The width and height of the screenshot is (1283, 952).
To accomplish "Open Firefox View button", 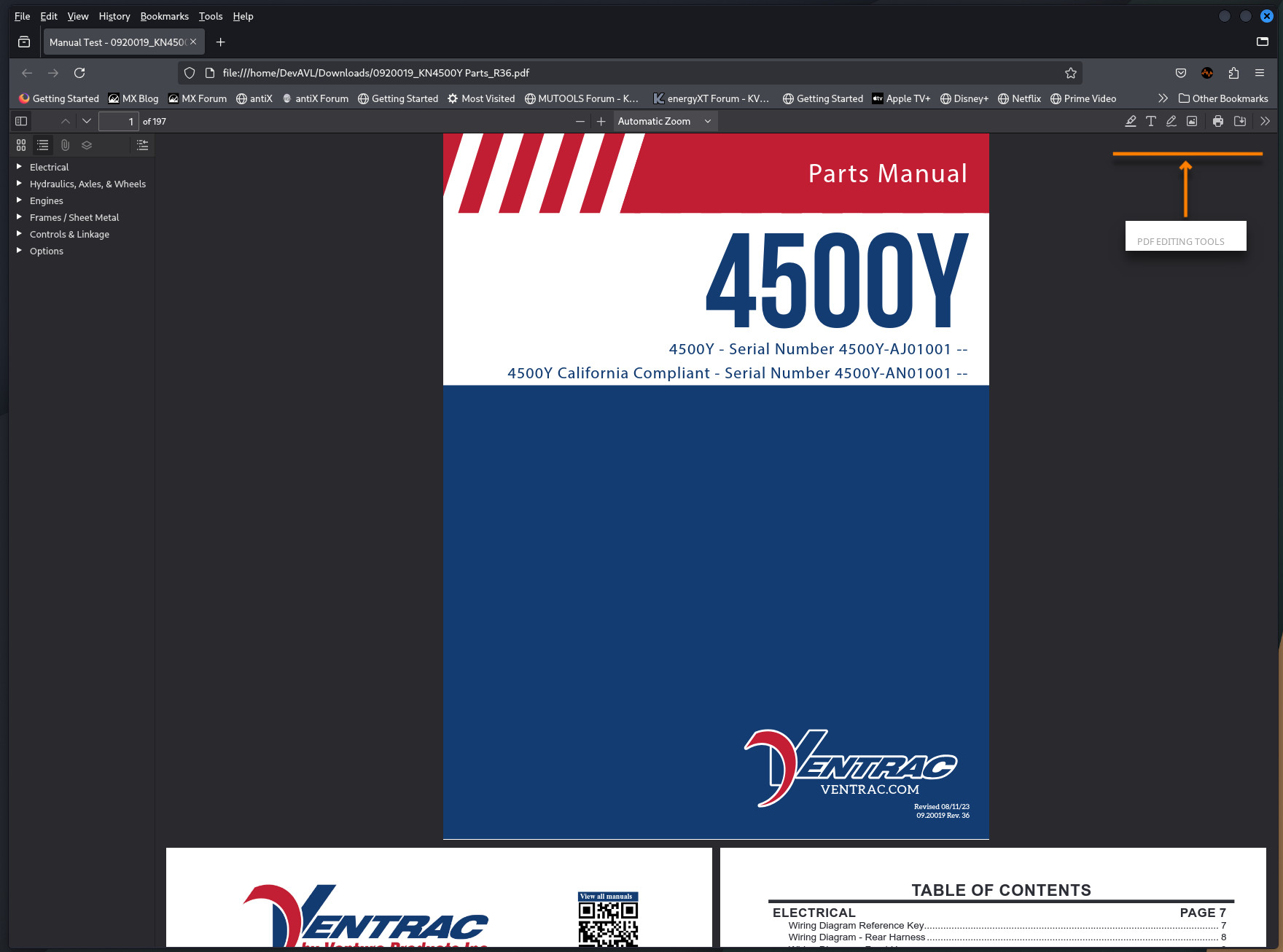I will point(24,42).
